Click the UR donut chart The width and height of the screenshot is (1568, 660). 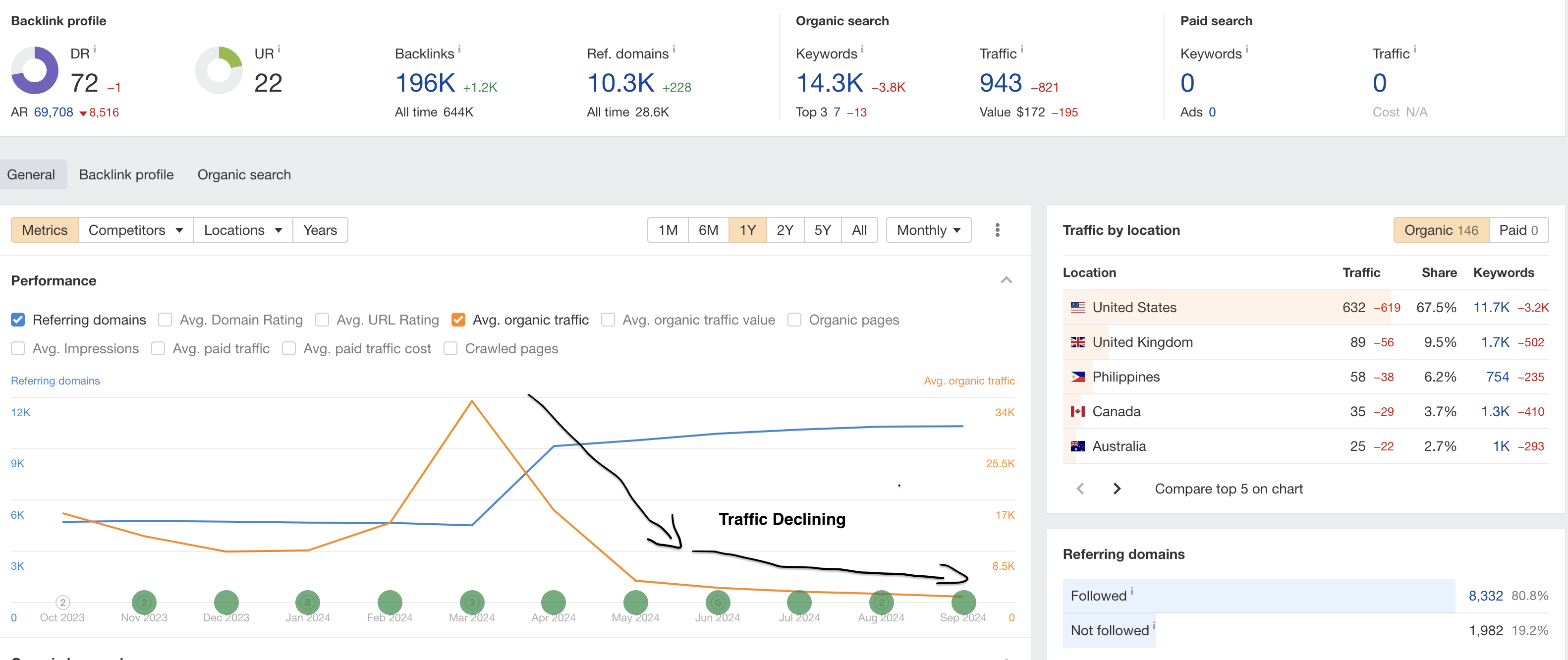tap(219, 70)
